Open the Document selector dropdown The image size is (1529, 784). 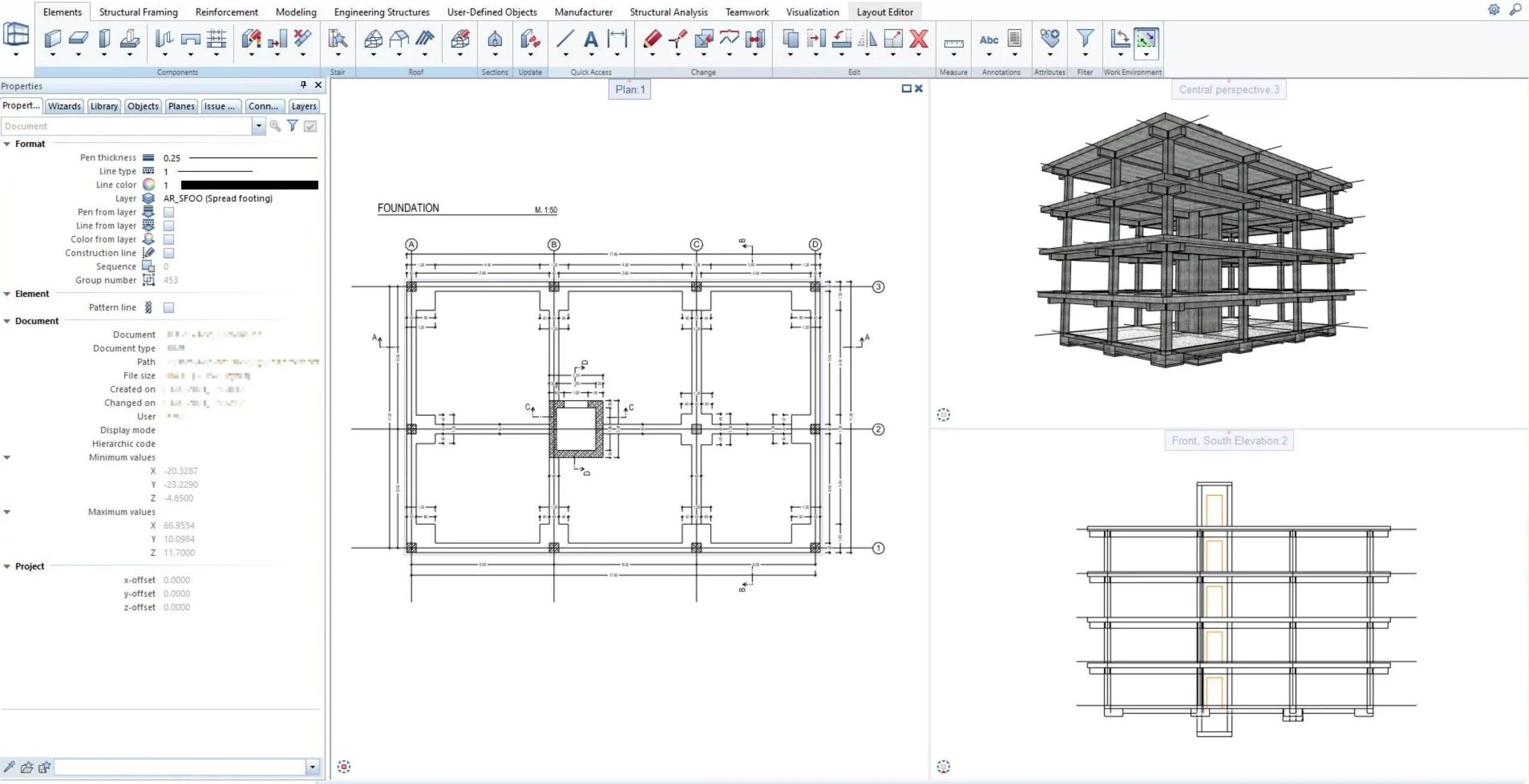(259, 126)
